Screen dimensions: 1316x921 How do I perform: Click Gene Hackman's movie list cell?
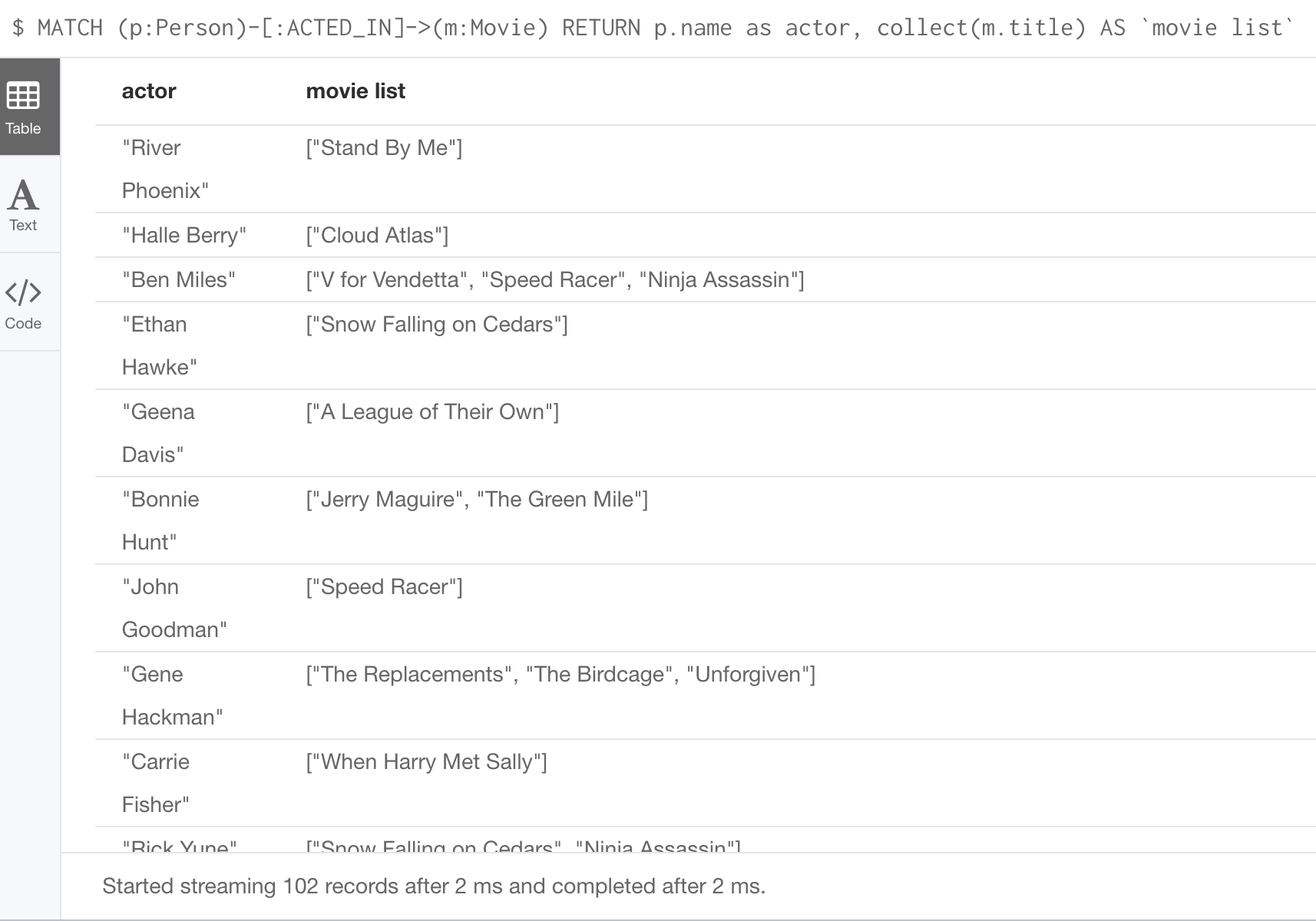tap(560, 674)
